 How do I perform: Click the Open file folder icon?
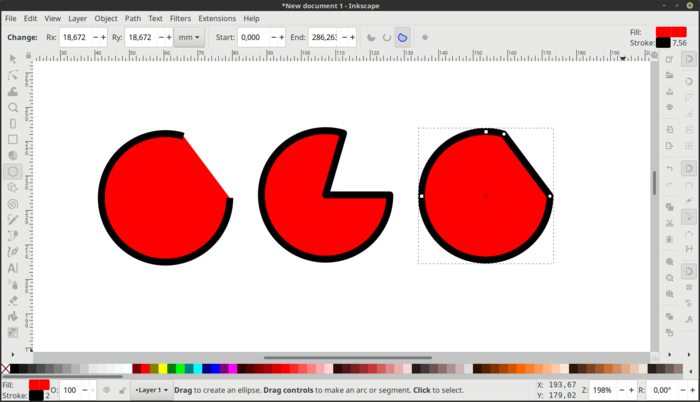(x=669, y=75)
